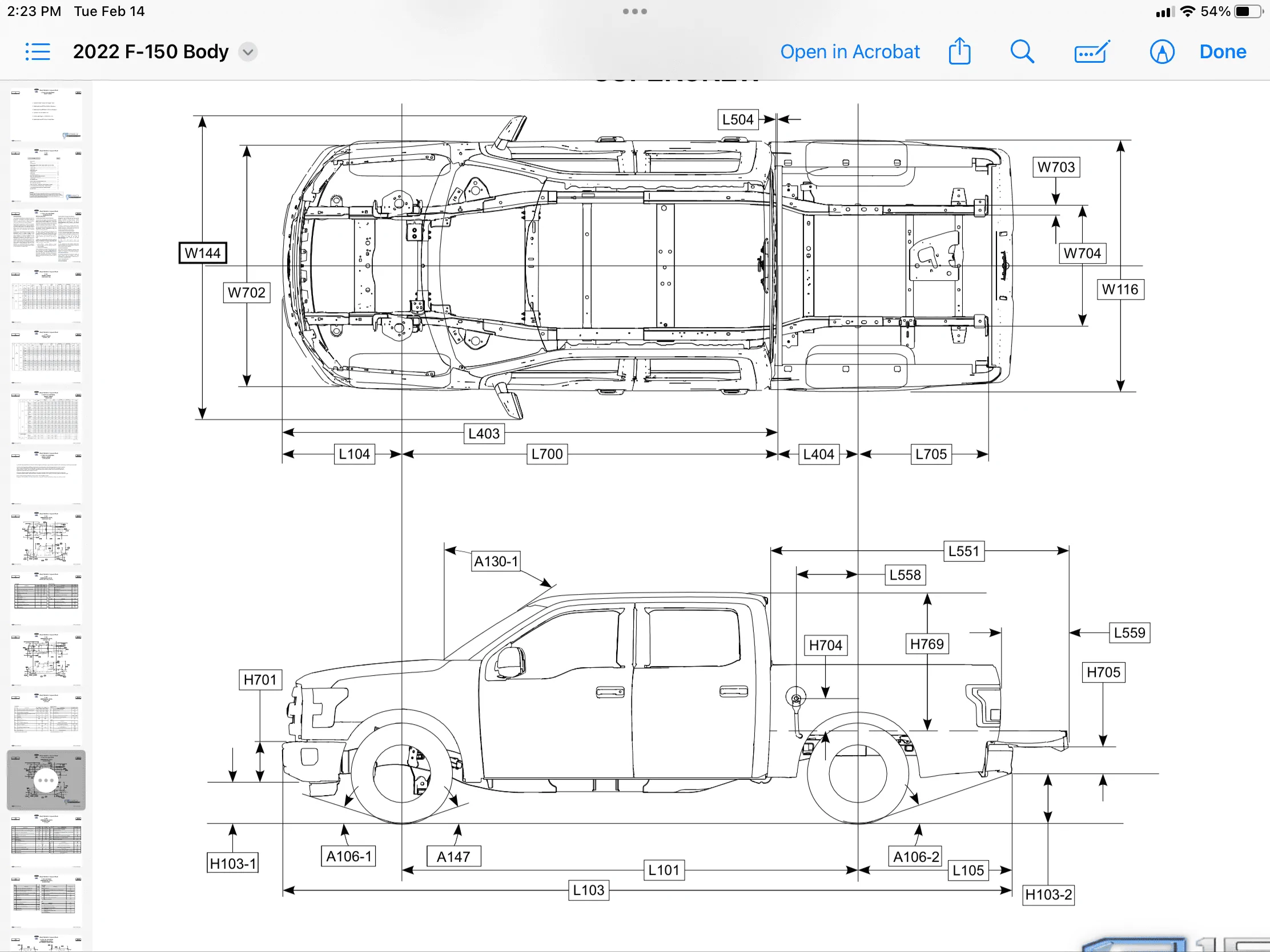Click the L403 dimension label
Screen dimensions: 1270x952
484,434
